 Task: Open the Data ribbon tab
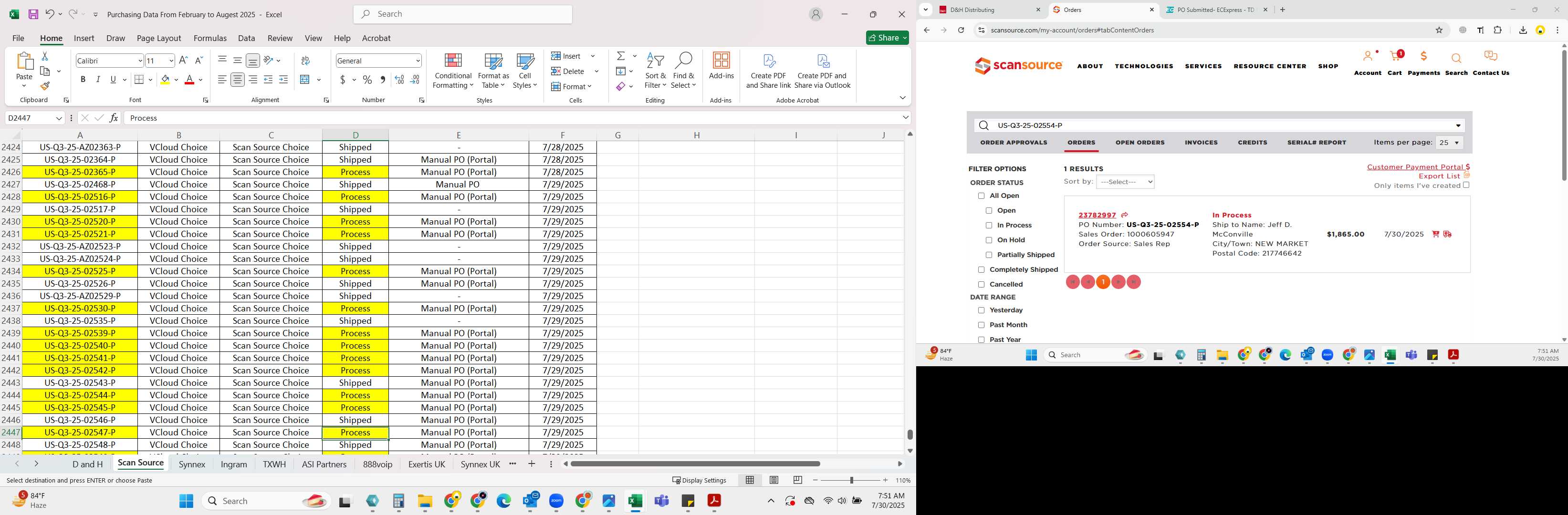247,38
